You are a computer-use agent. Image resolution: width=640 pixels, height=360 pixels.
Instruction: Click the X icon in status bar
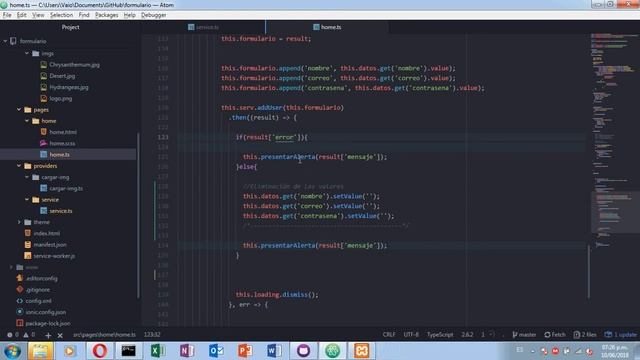click(x=60, y=335)
